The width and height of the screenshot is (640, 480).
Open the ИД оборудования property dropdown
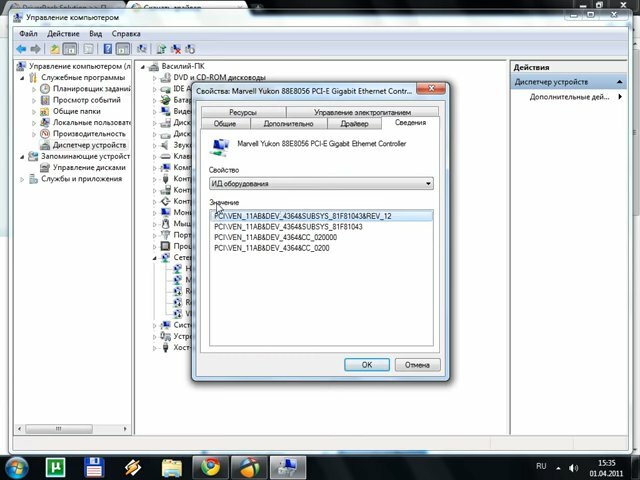coord(321,184)
